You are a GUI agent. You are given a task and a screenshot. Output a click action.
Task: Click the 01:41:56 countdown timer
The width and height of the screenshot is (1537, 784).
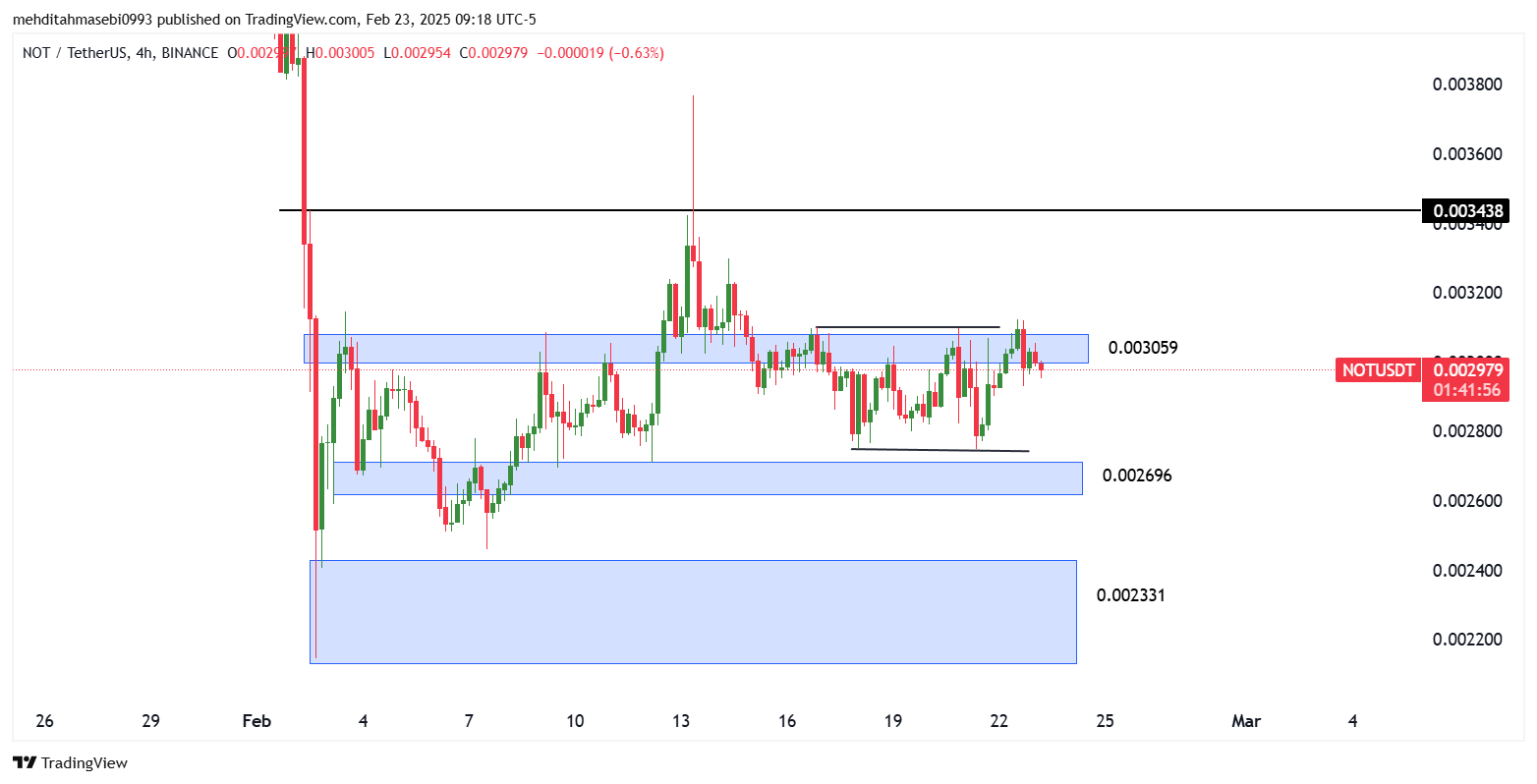1467,390
